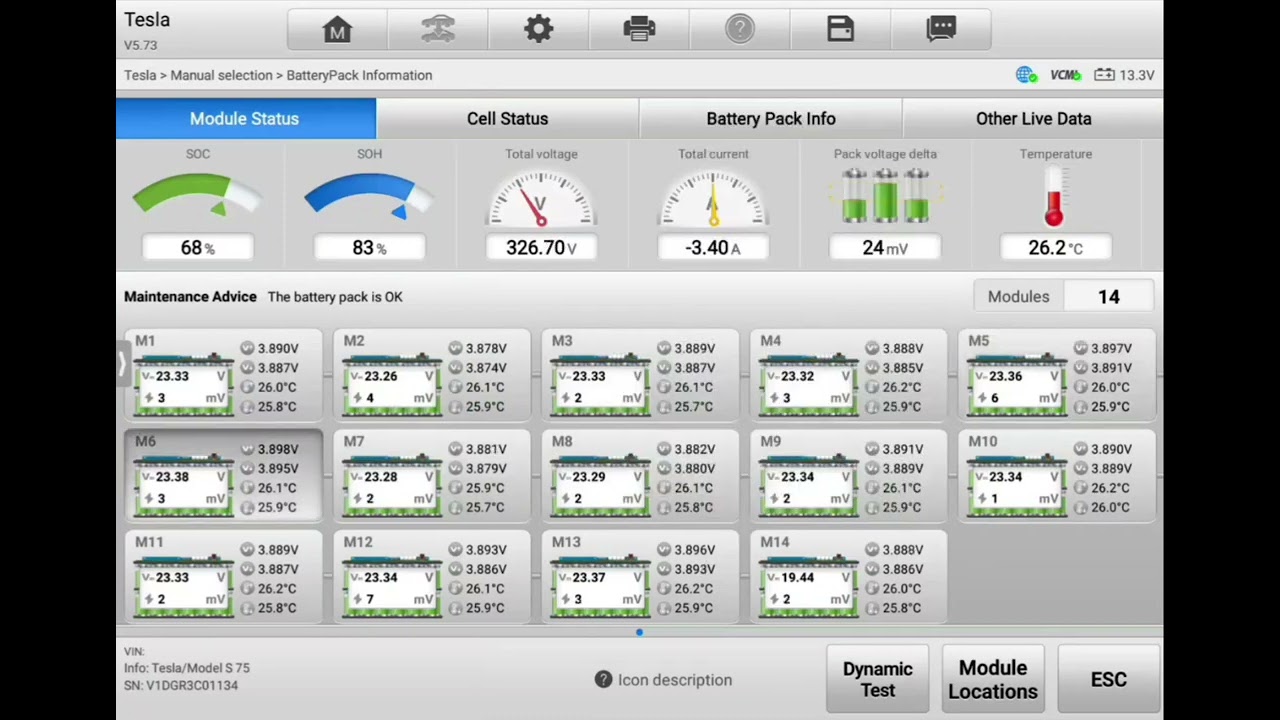
Task: Tap the Total voltage dial gauge
Action: click(541, 198)
